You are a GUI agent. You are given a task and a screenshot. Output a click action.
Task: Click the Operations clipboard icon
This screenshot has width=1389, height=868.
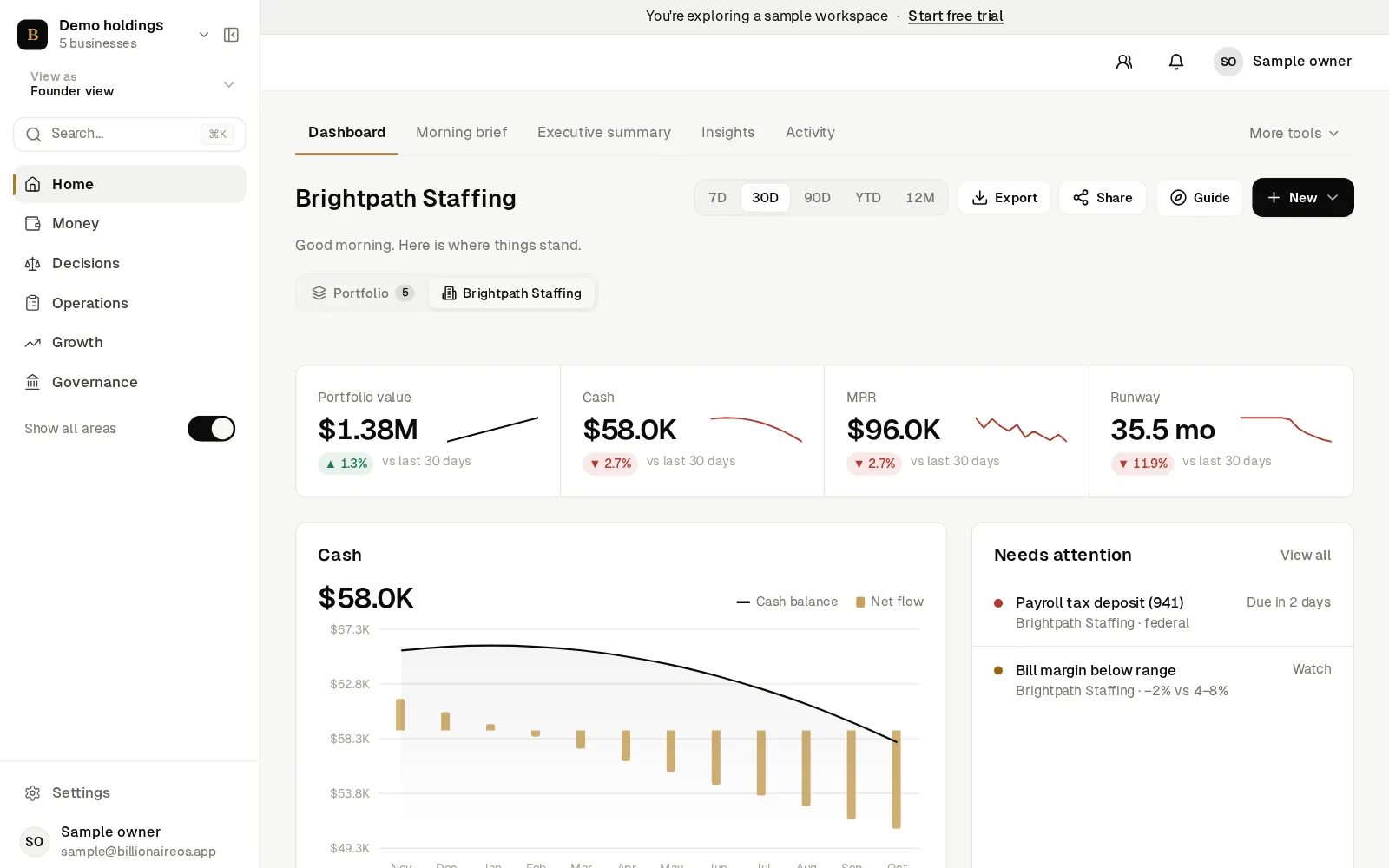(x=33, y=303)
